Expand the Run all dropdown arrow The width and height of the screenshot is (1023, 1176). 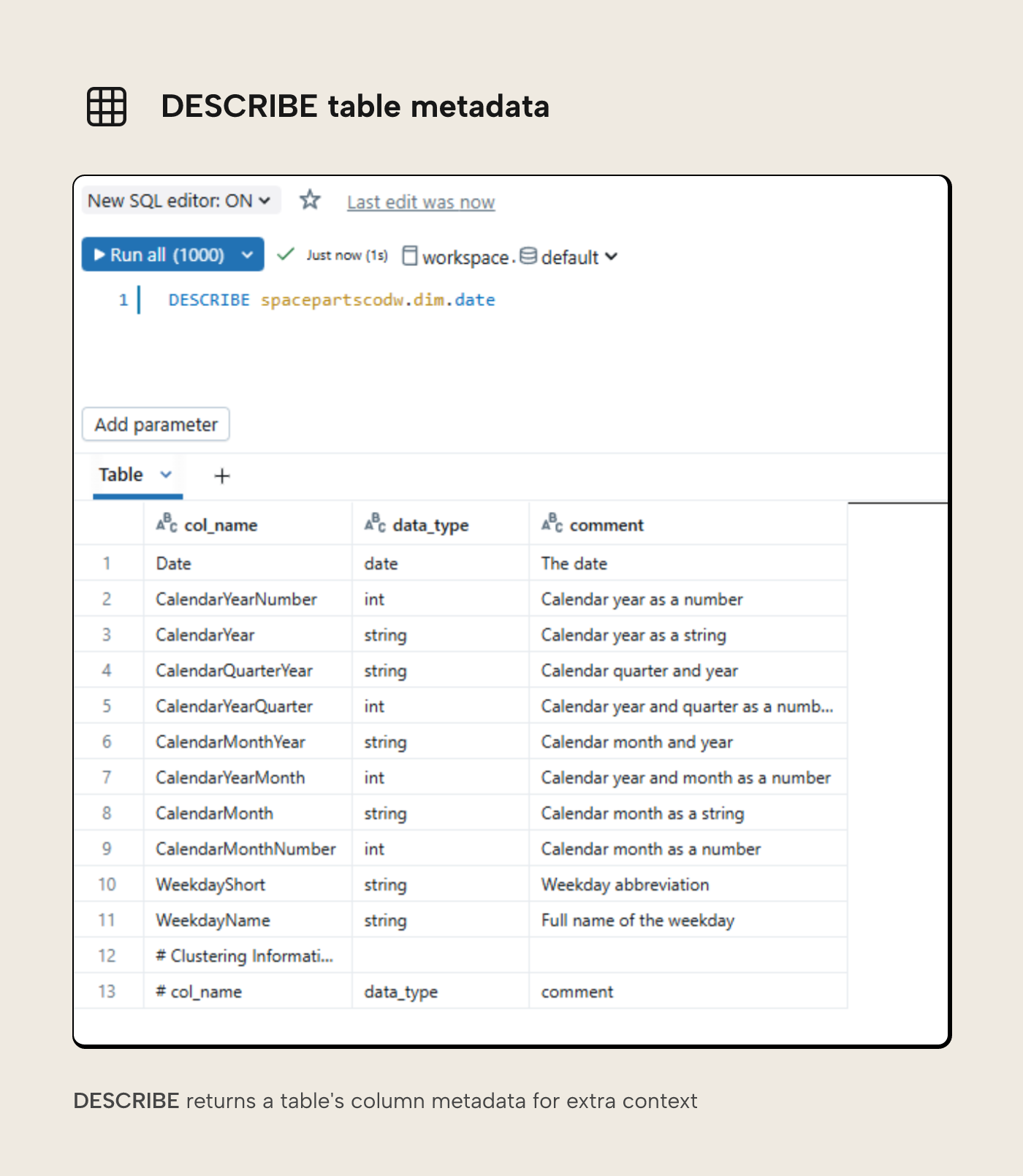248,254
